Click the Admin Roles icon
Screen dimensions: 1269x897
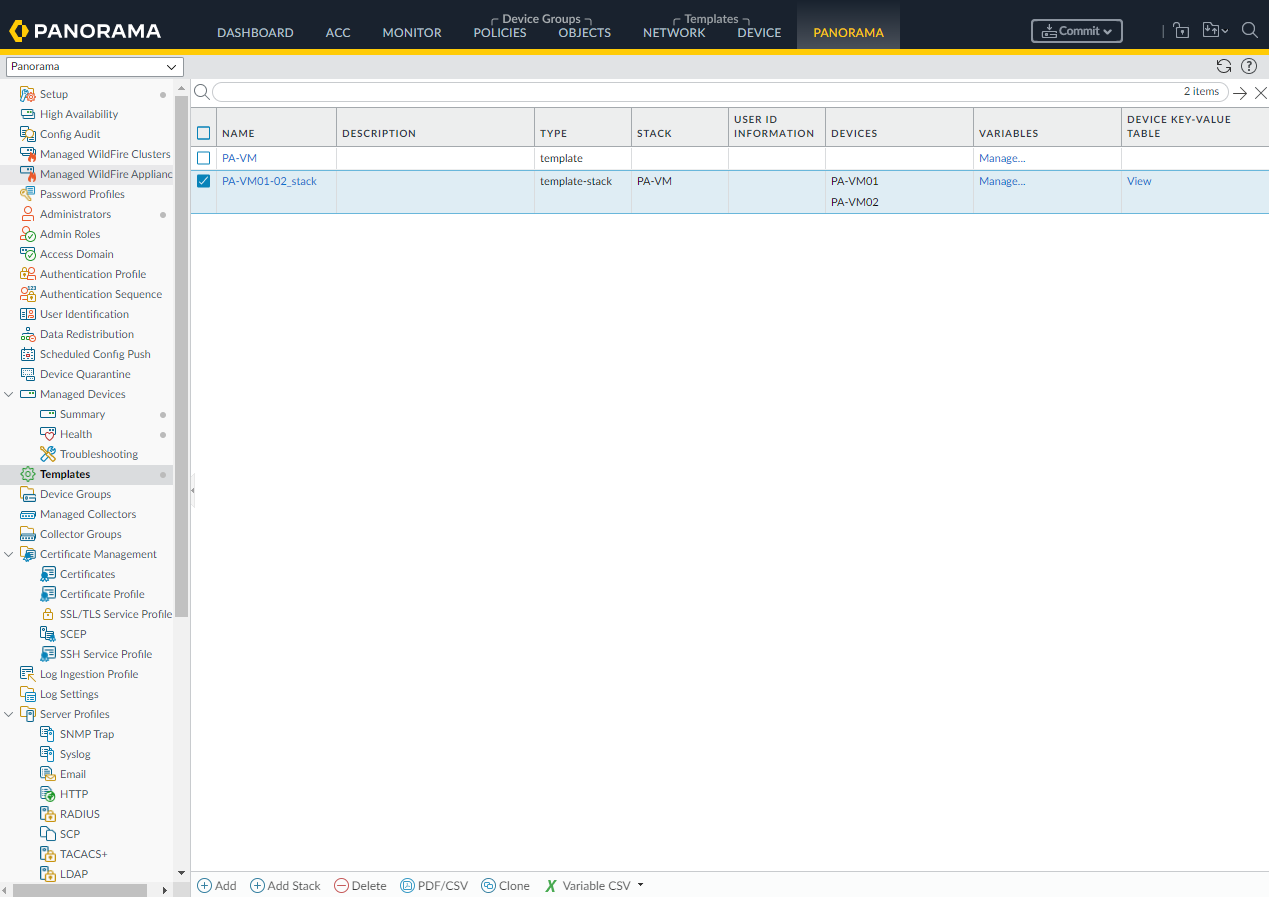(x=28, y=234)
